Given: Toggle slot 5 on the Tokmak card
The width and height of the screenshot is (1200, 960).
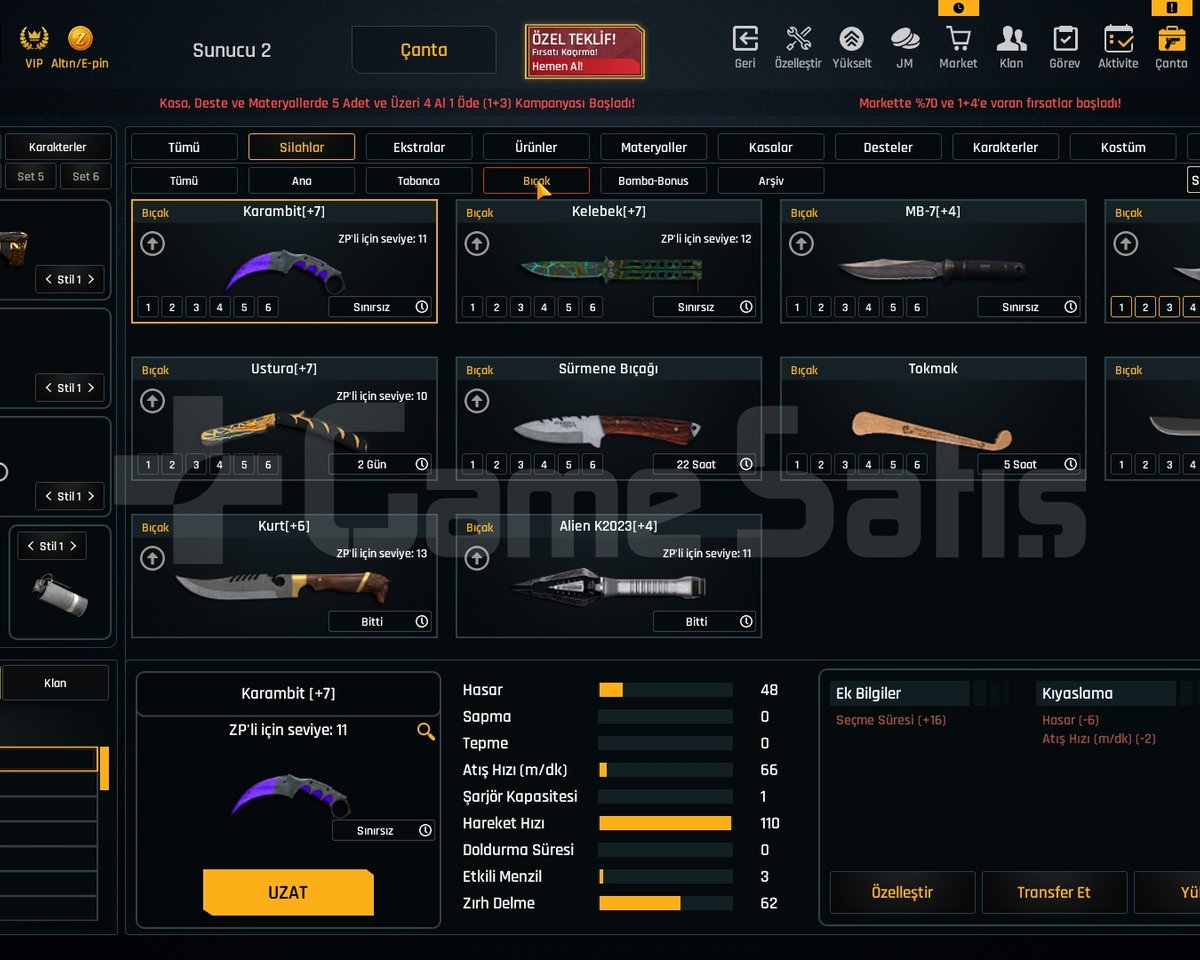Looking at the screenshot, I should pyautogui.click(x=893, y=464).
